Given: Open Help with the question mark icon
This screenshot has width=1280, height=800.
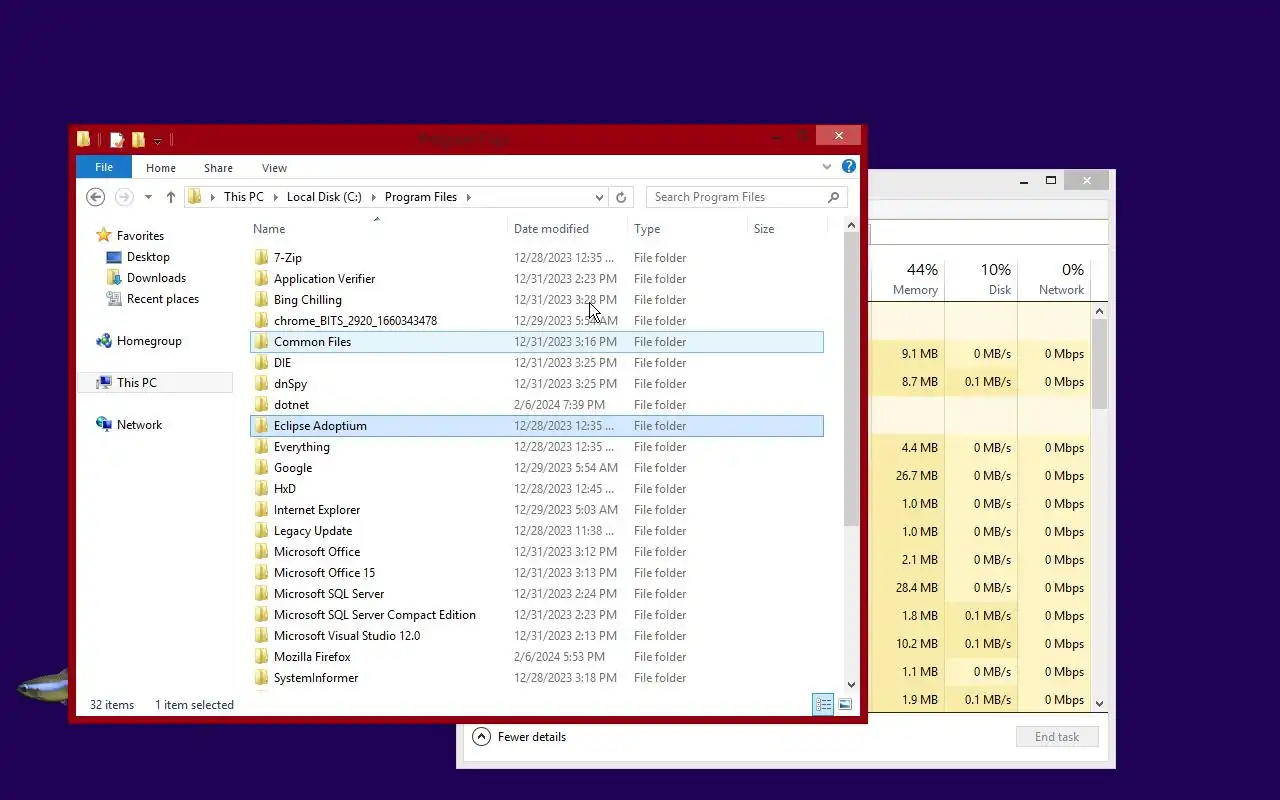Looking at the screenshot, I should [849, 167].
